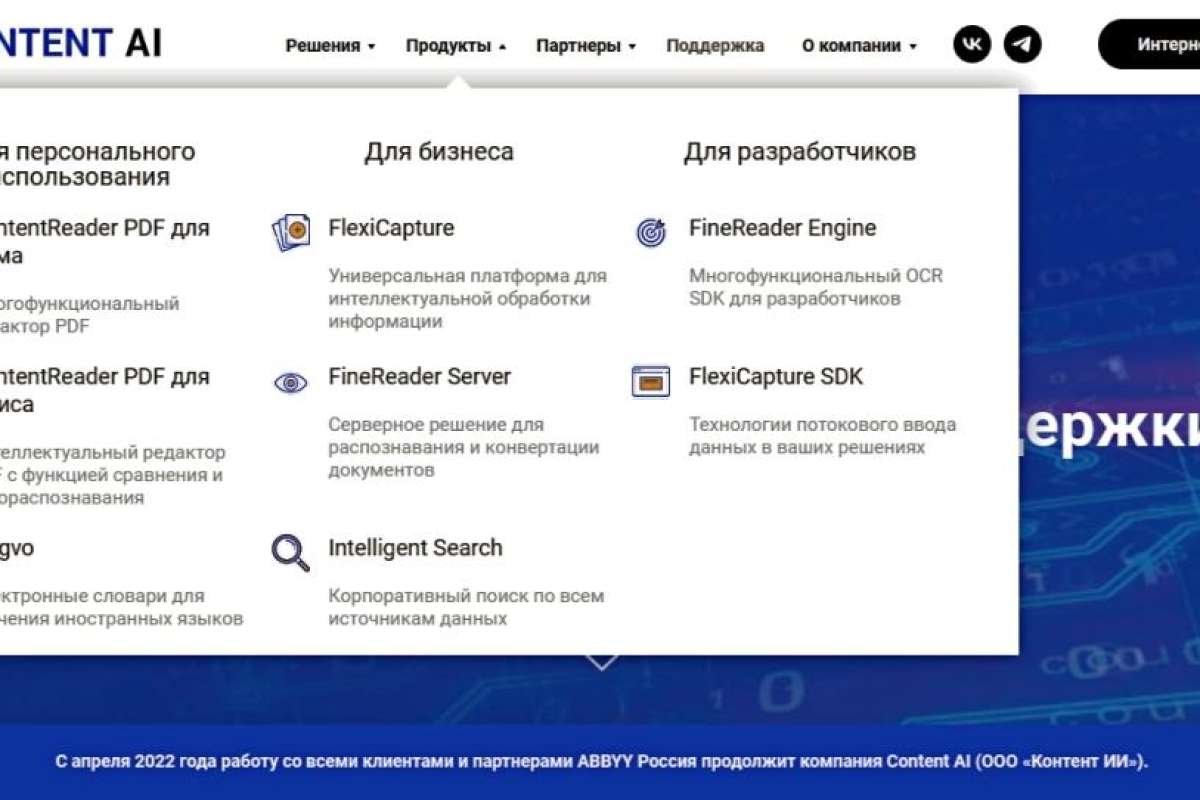Click the Intelligent Search magnifier icon
Screen dimensions: 1200x800
click(291, 552)
